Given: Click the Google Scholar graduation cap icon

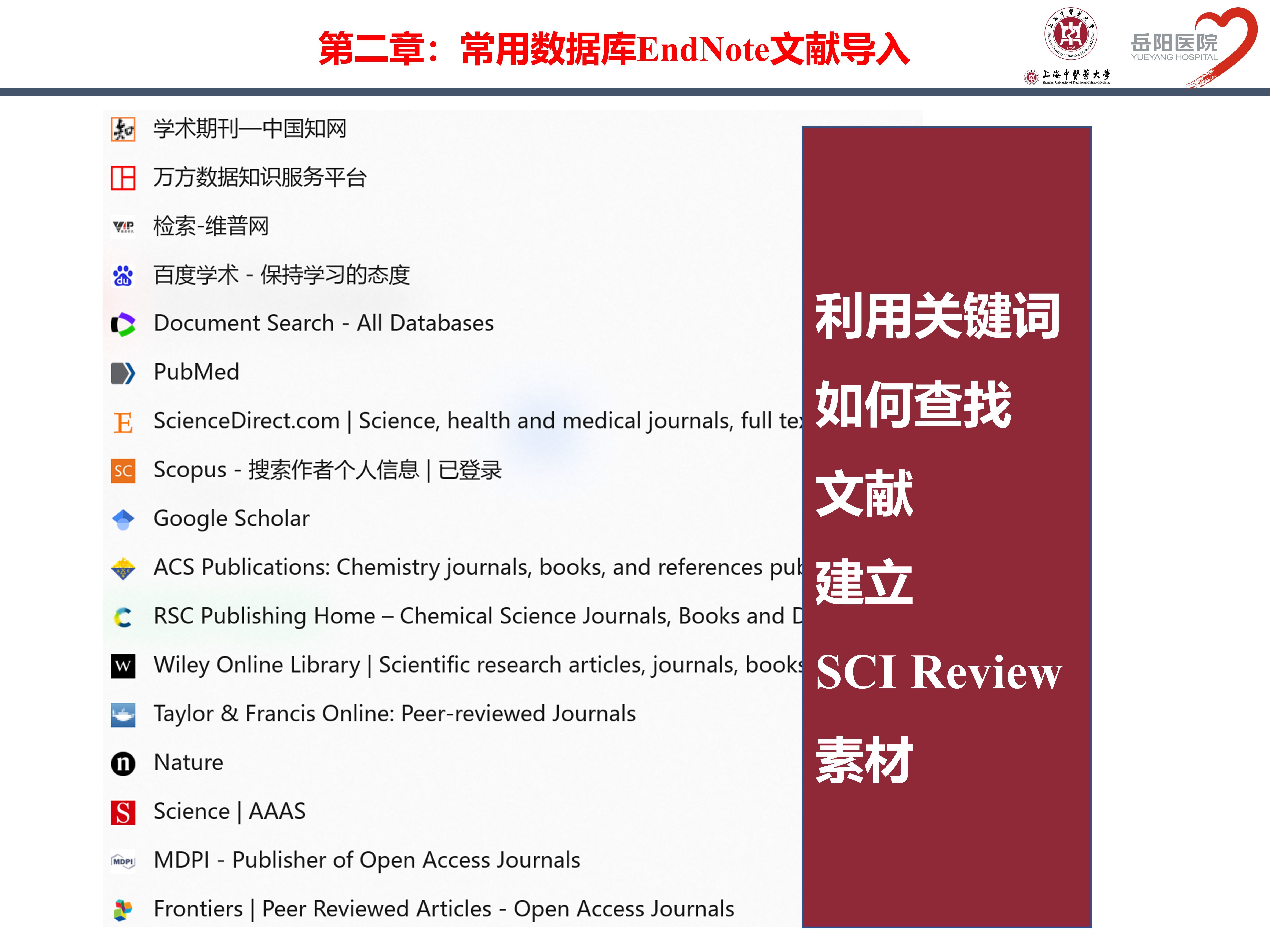Looking at the screenshot, I should (x=123, y=520).
